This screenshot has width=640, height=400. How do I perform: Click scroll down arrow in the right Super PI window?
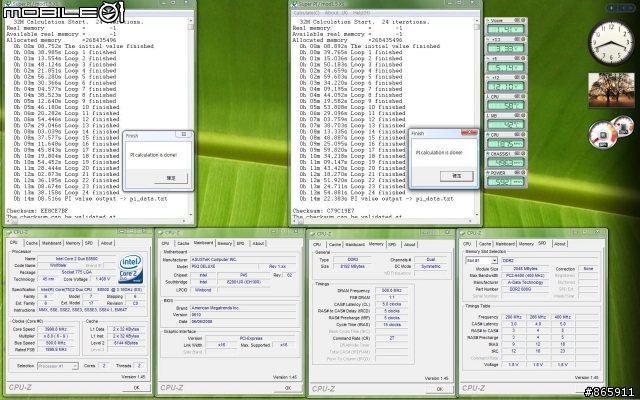(477, 214)
